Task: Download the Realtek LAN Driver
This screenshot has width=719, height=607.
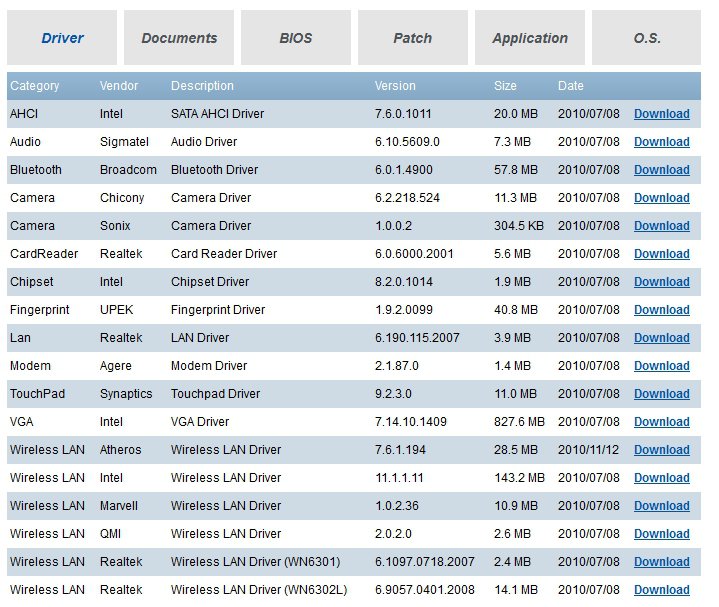Action: 662,337
